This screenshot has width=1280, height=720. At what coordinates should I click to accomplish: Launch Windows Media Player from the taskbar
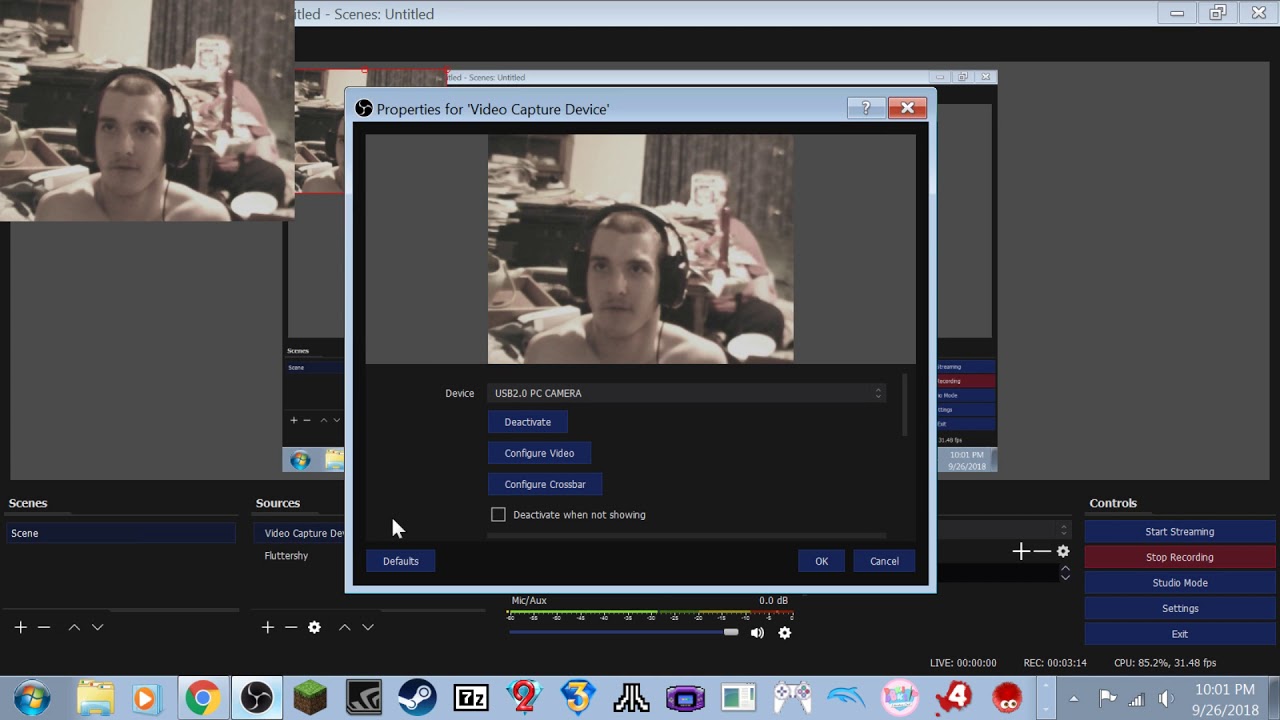click(x=146, y=697)
